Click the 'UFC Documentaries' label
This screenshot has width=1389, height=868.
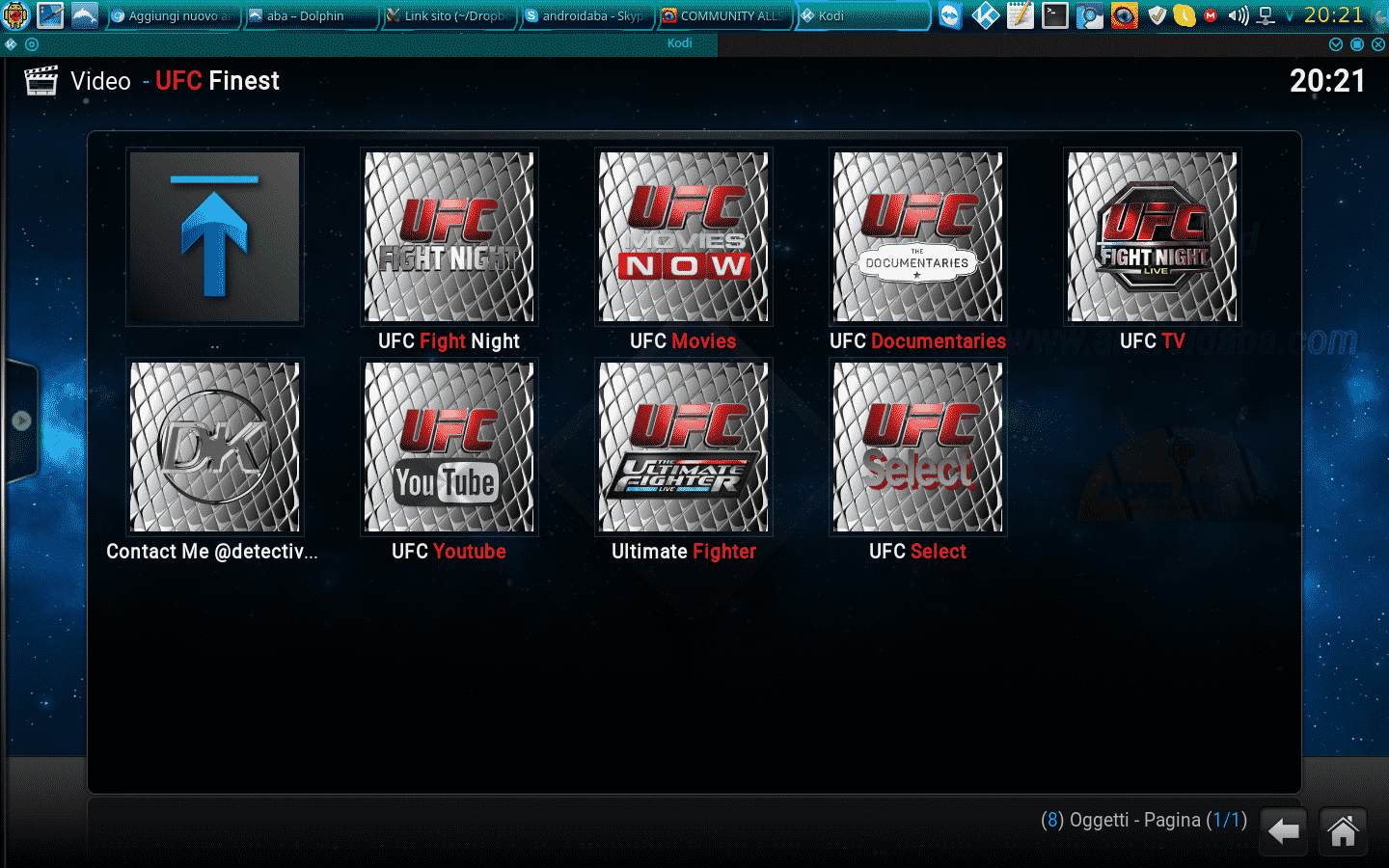coord(917,341)
